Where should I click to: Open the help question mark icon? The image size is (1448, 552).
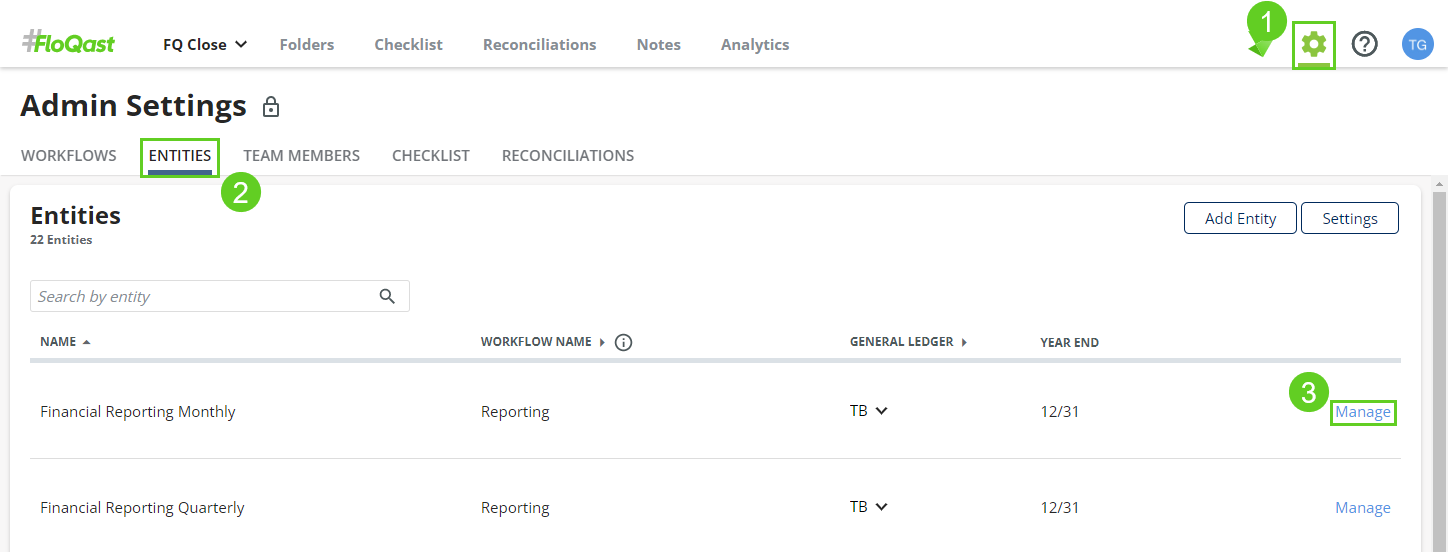coord(1365,44)
